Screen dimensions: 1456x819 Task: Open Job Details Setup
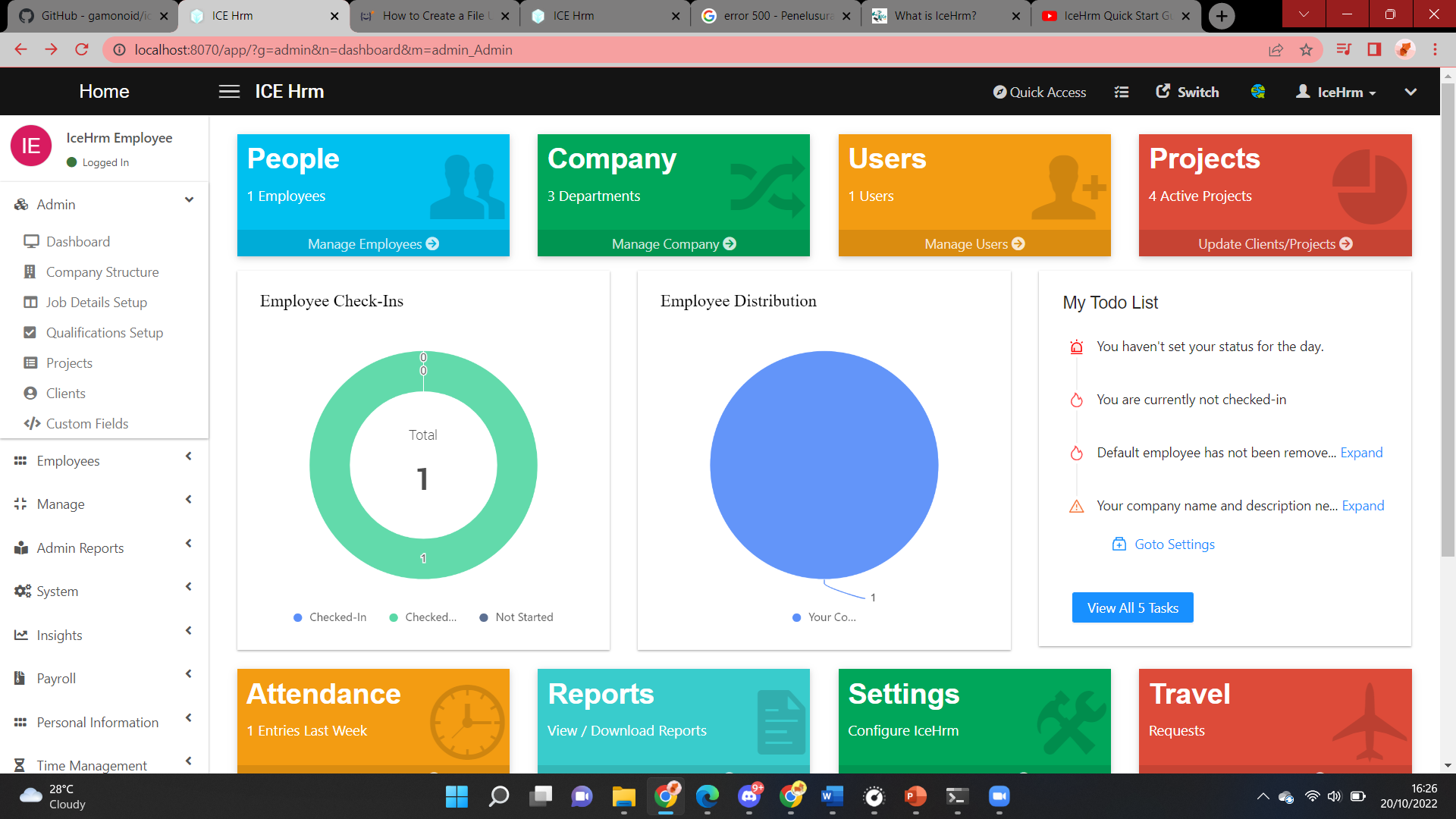(x=96, y=302)
